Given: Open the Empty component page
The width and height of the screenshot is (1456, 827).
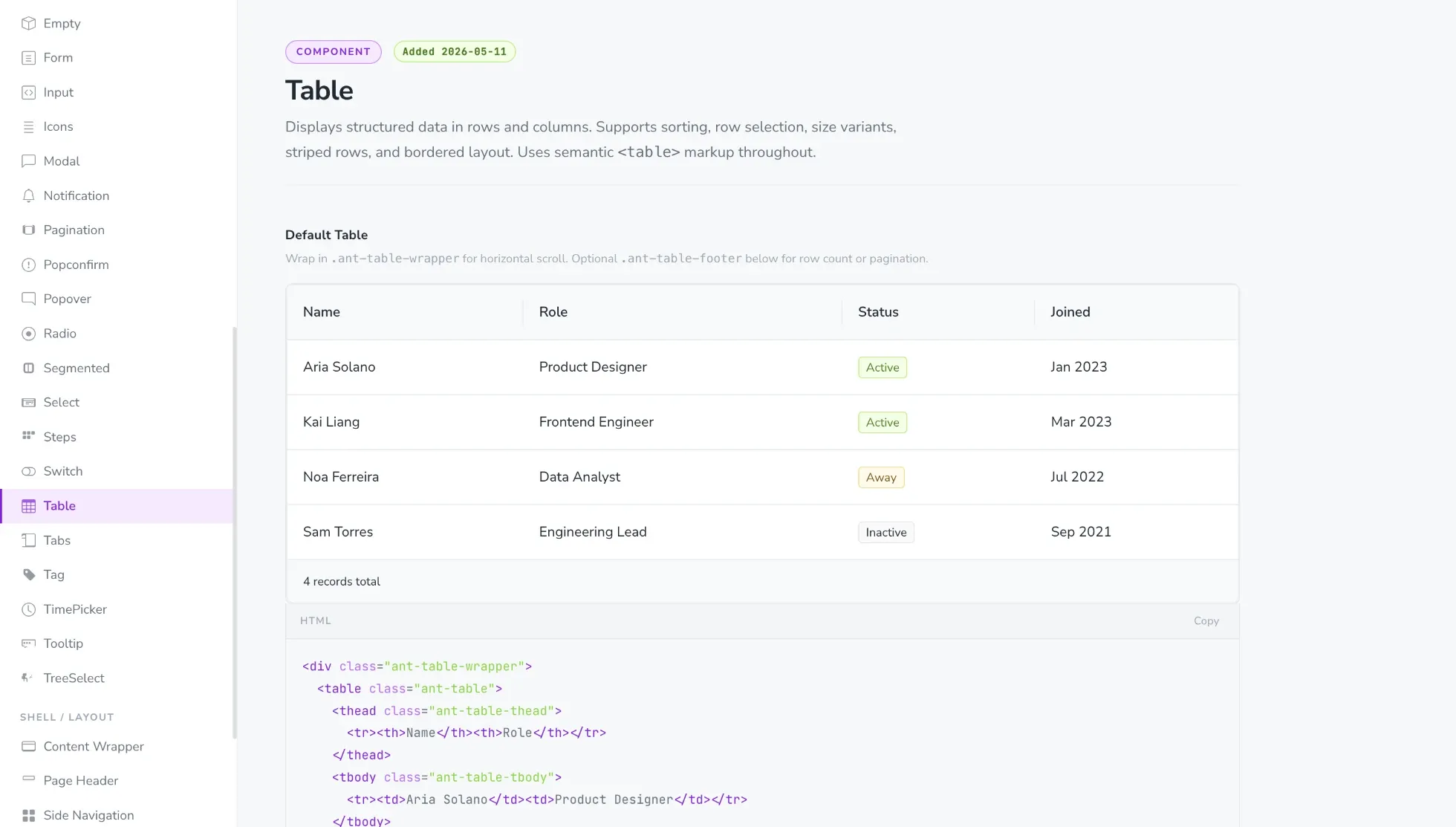Looking at the screenshot, I should [117, 23].
